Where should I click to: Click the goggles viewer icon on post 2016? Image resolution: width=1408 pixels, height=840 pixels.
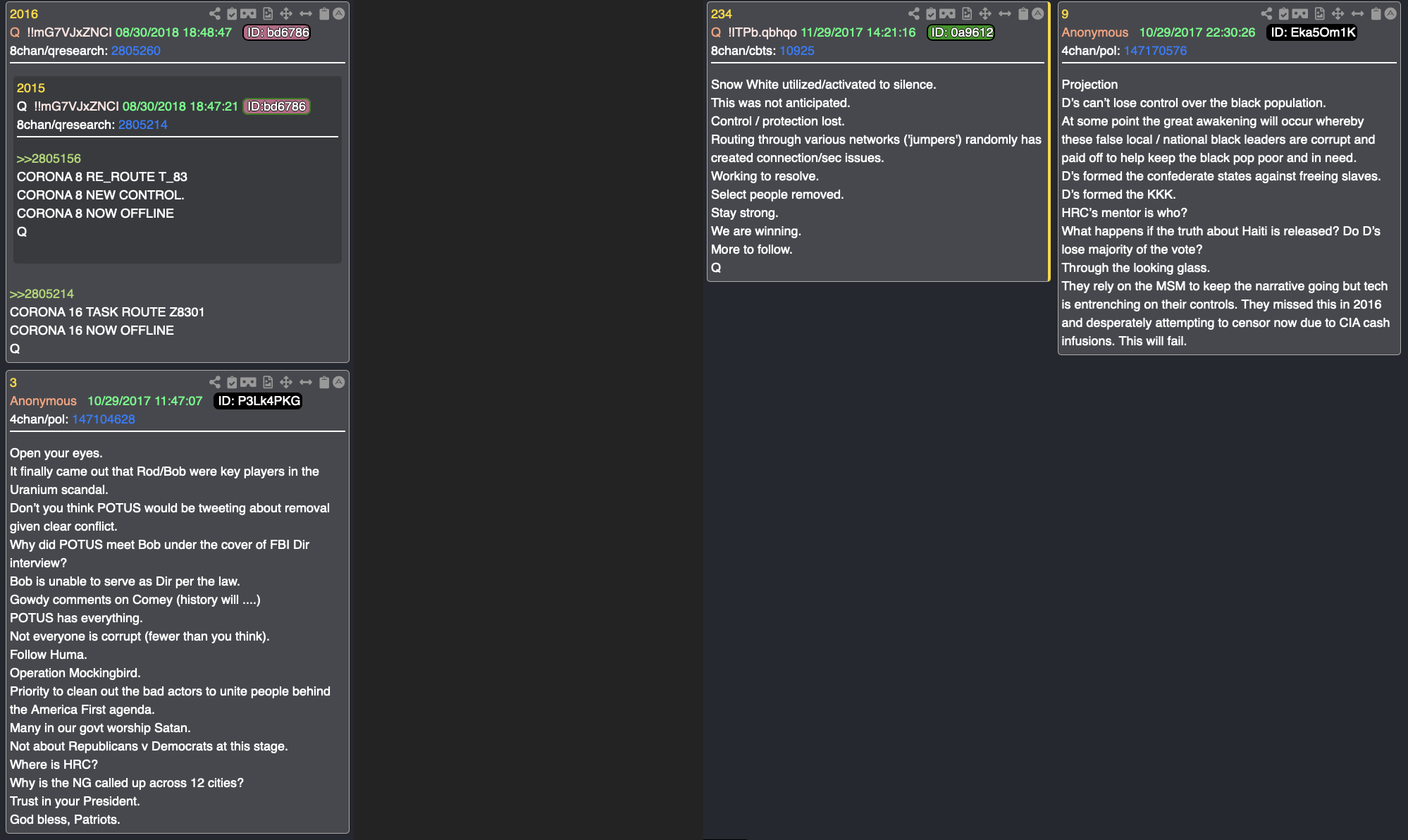tap(248, 13)
